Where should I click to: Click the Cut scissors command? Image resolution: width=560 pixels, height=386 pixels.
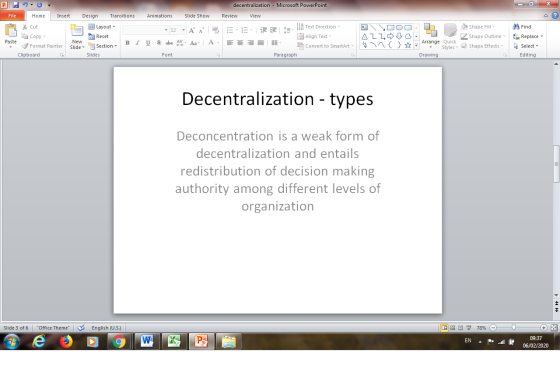[30, 27]
